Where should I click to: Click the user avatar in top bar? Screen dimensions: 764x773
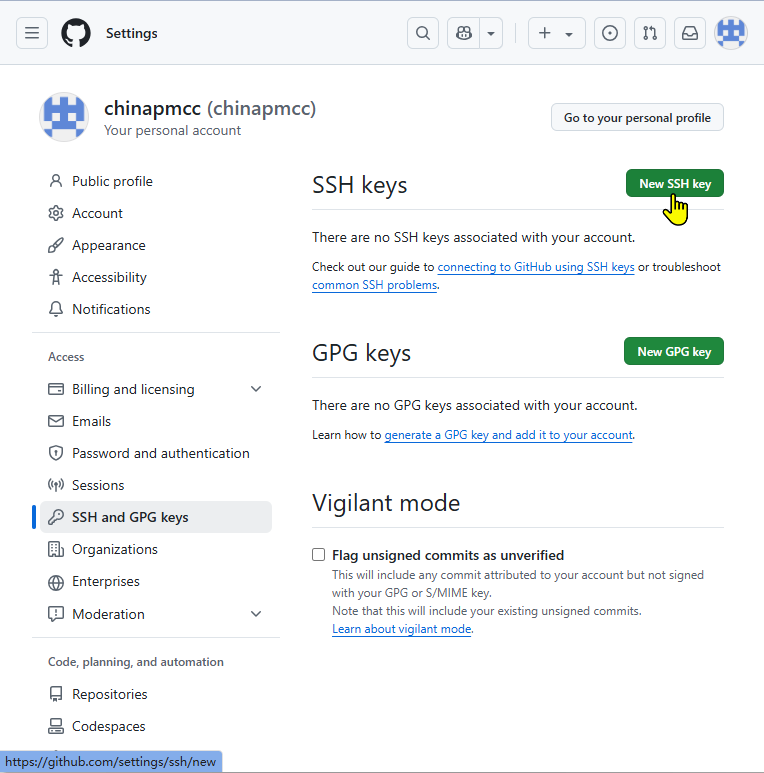(731, 33)
